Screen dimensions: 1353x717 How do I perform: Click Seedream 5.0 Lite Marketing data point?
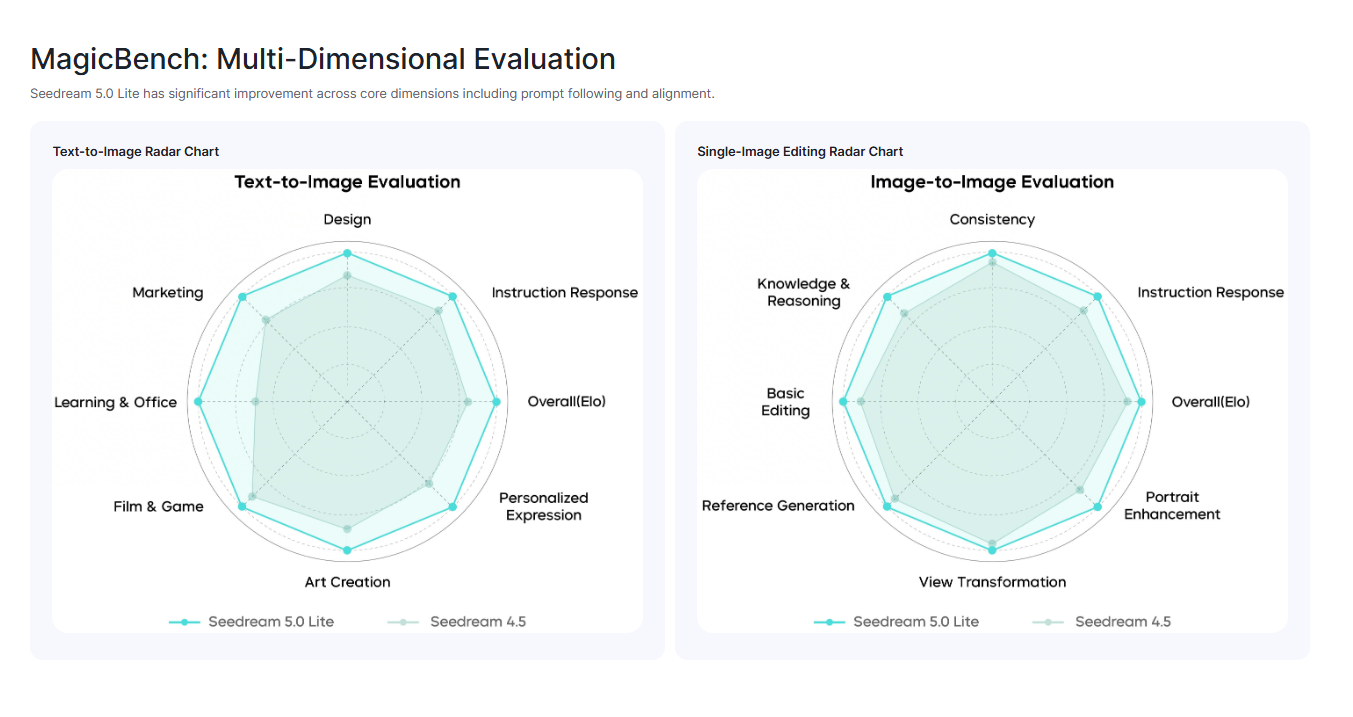242,297
